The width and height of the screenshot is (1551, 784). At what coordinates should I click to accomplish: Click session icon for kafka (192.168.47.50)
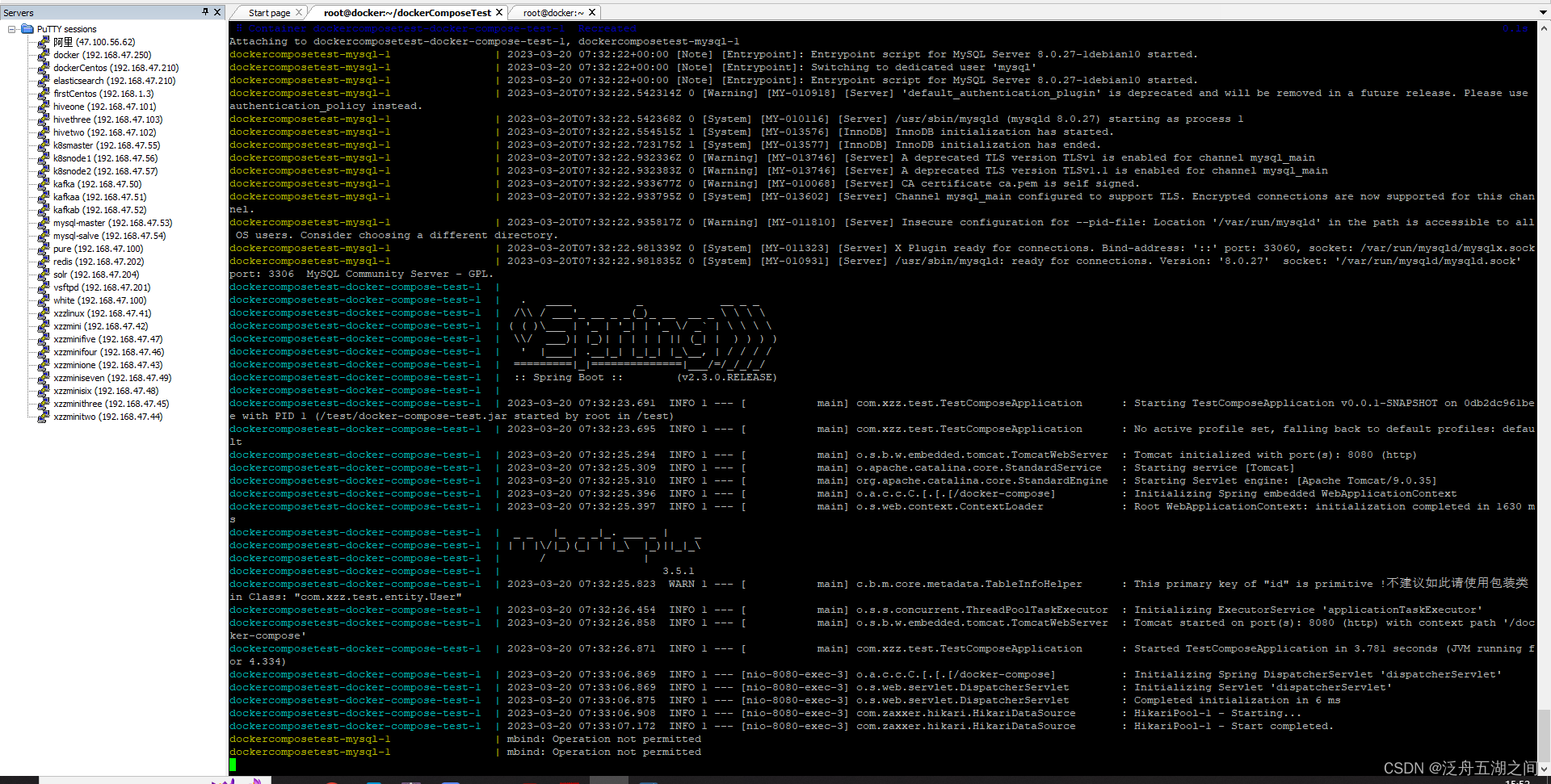point(44,184)
